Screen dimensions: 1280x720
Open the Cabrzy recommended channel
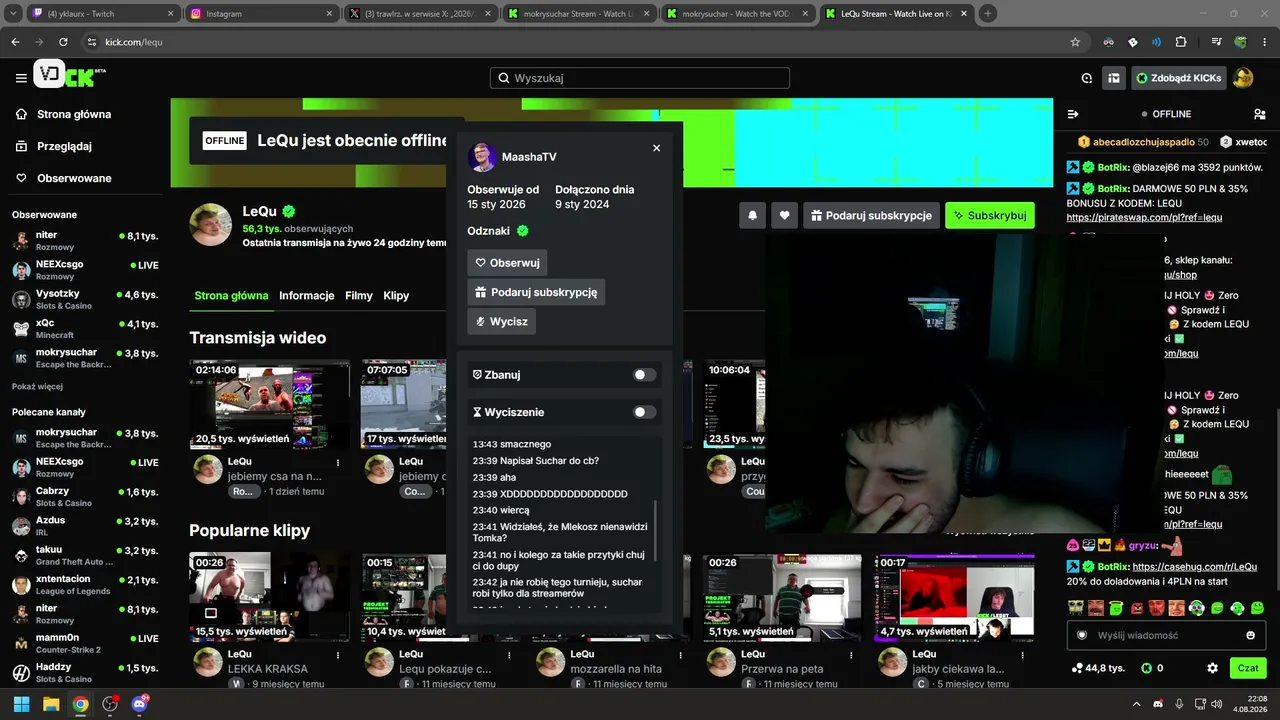85,497
